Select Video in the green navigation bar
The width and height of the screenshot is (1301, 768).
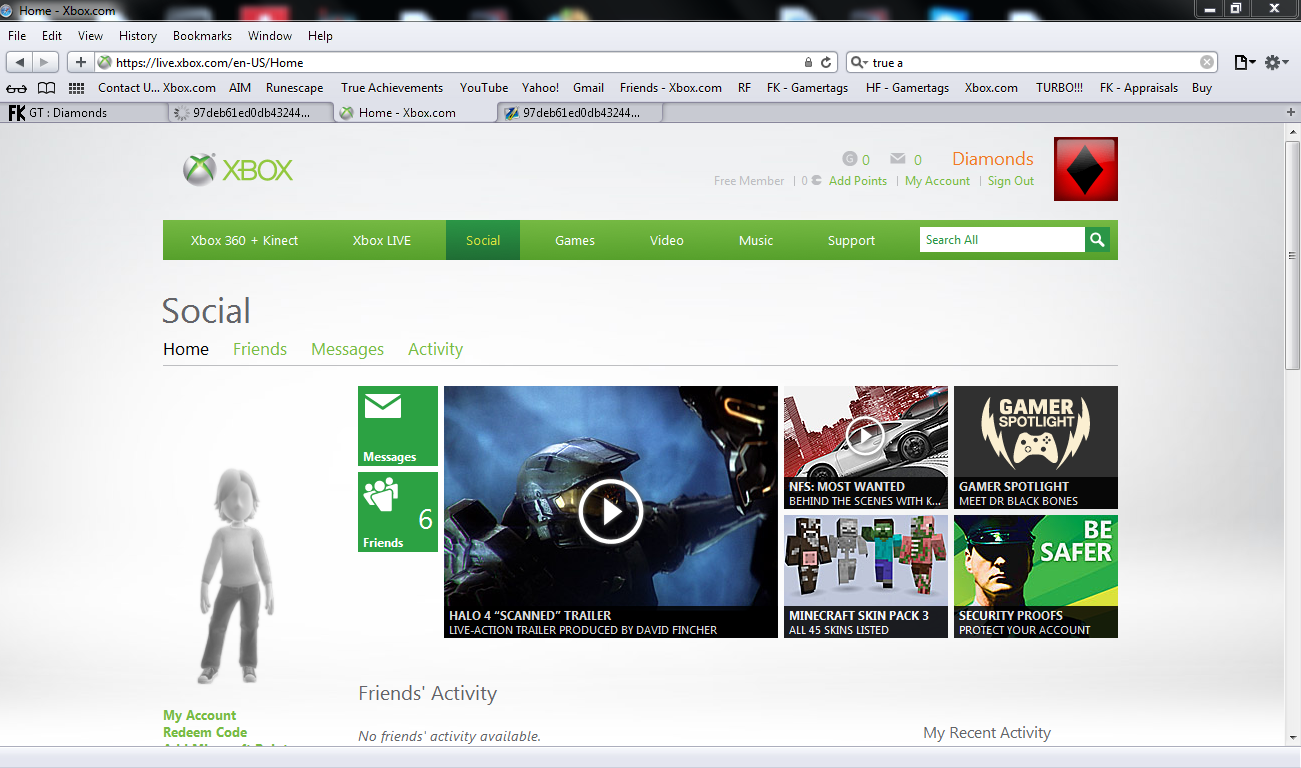tap(667, 240)
